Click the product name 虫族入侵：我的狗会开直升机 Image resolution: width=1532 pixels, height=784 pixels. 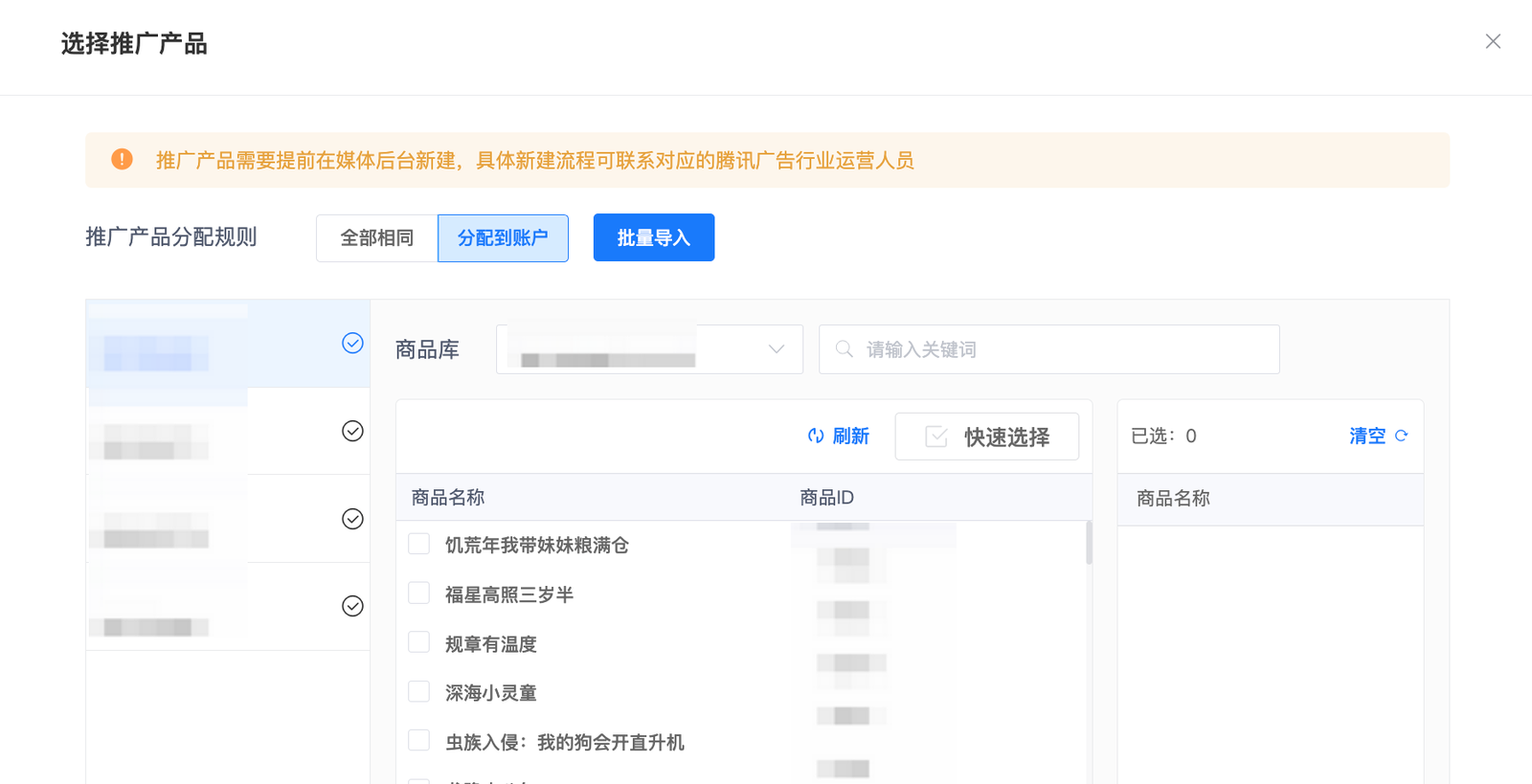pos(565,743)
